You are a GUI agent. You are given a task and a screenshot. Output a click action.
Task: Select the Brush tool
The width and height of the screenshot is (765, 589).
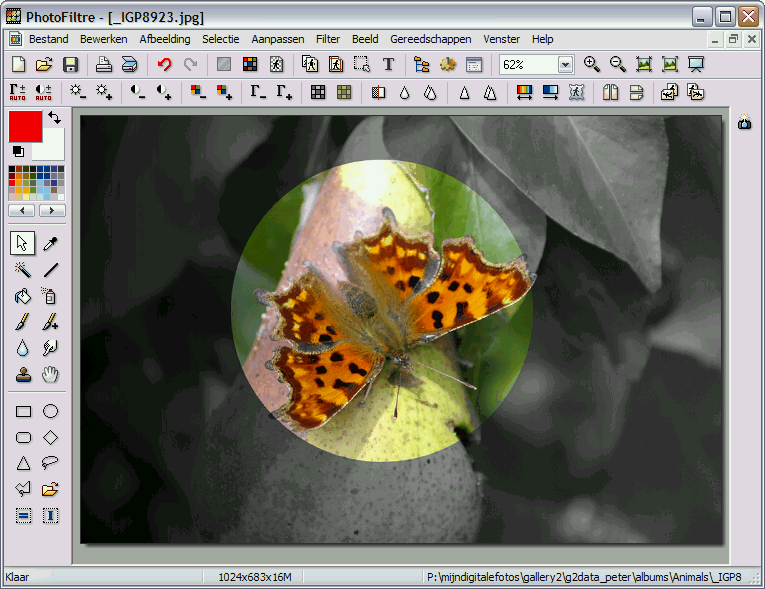coord(22,322)
